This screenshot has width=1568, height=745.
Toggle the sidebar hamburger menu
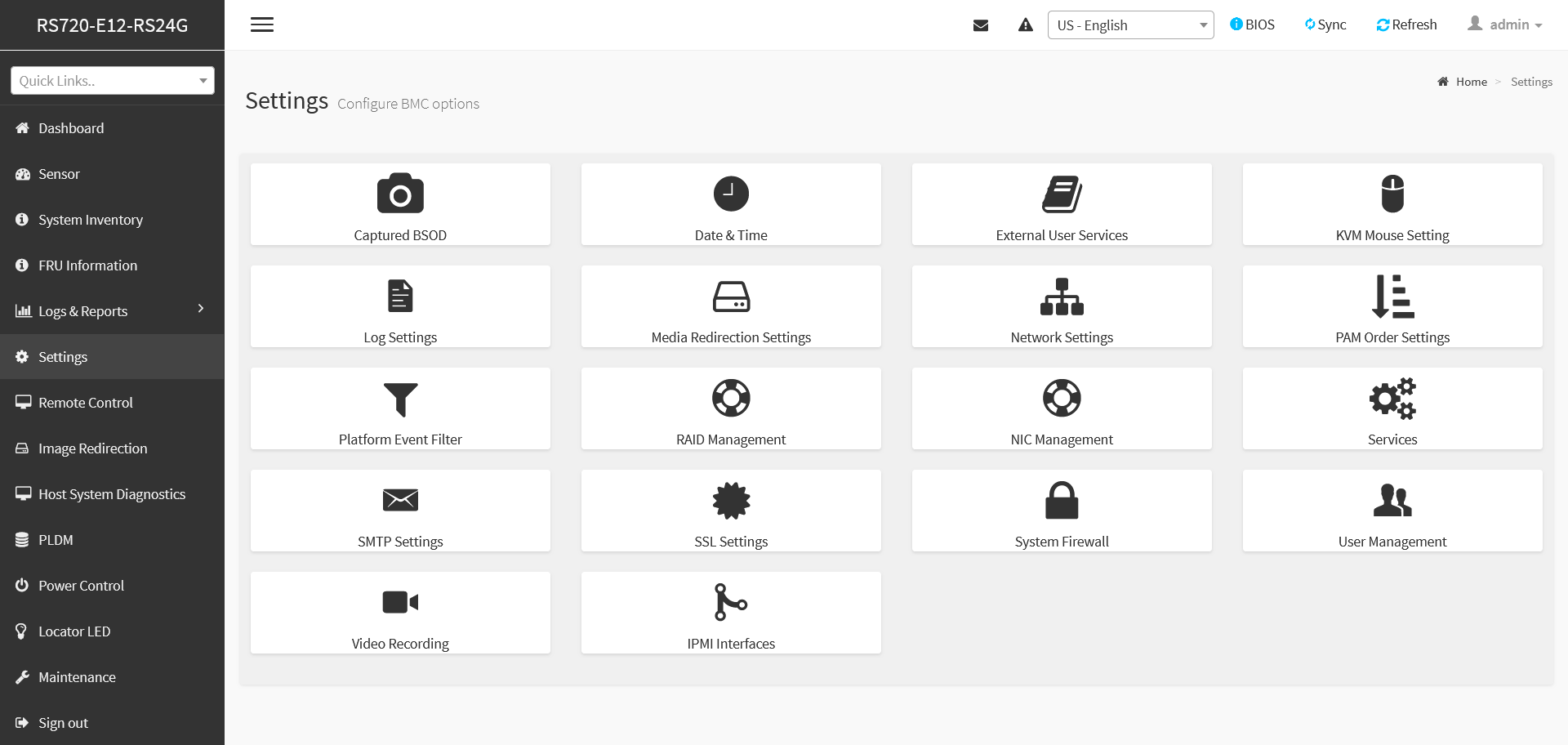(262, 25)
